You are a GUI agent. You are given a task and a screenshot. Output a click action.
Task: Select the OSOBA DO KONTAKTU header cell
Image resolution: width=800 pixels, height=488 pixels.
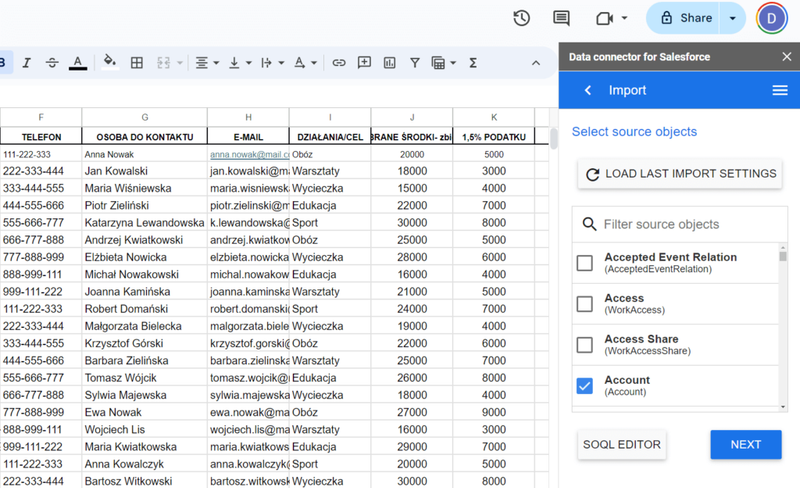click(144, 137)
